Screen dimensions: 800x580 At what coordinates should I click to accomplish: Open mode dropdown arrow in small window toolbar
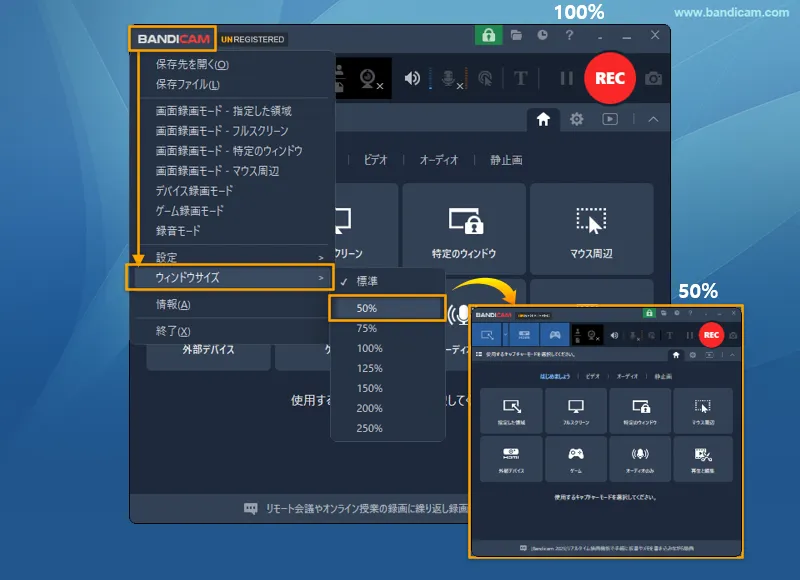click(x=506, y=335)
